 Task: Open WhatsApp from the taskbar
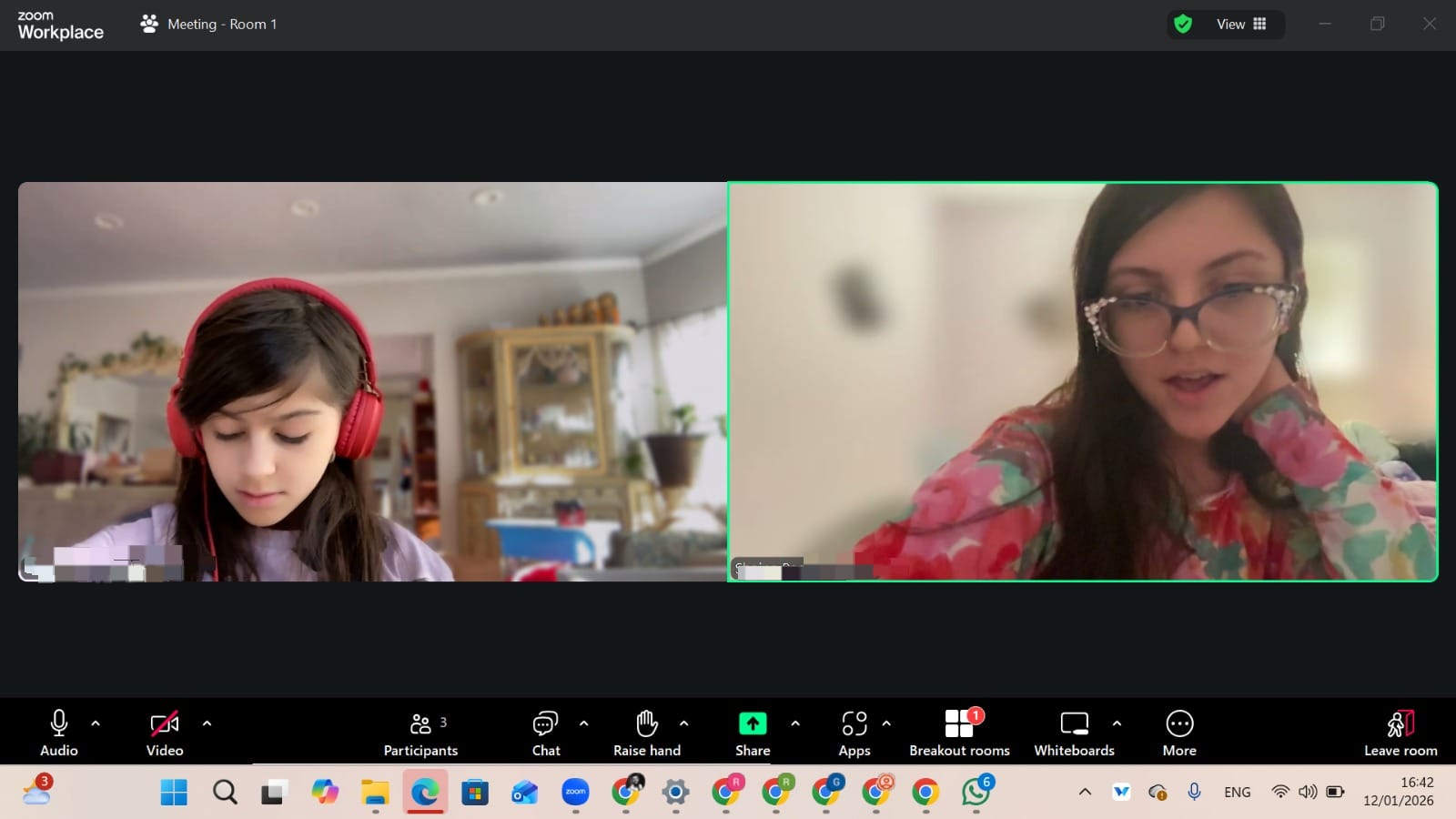(976, 792)
